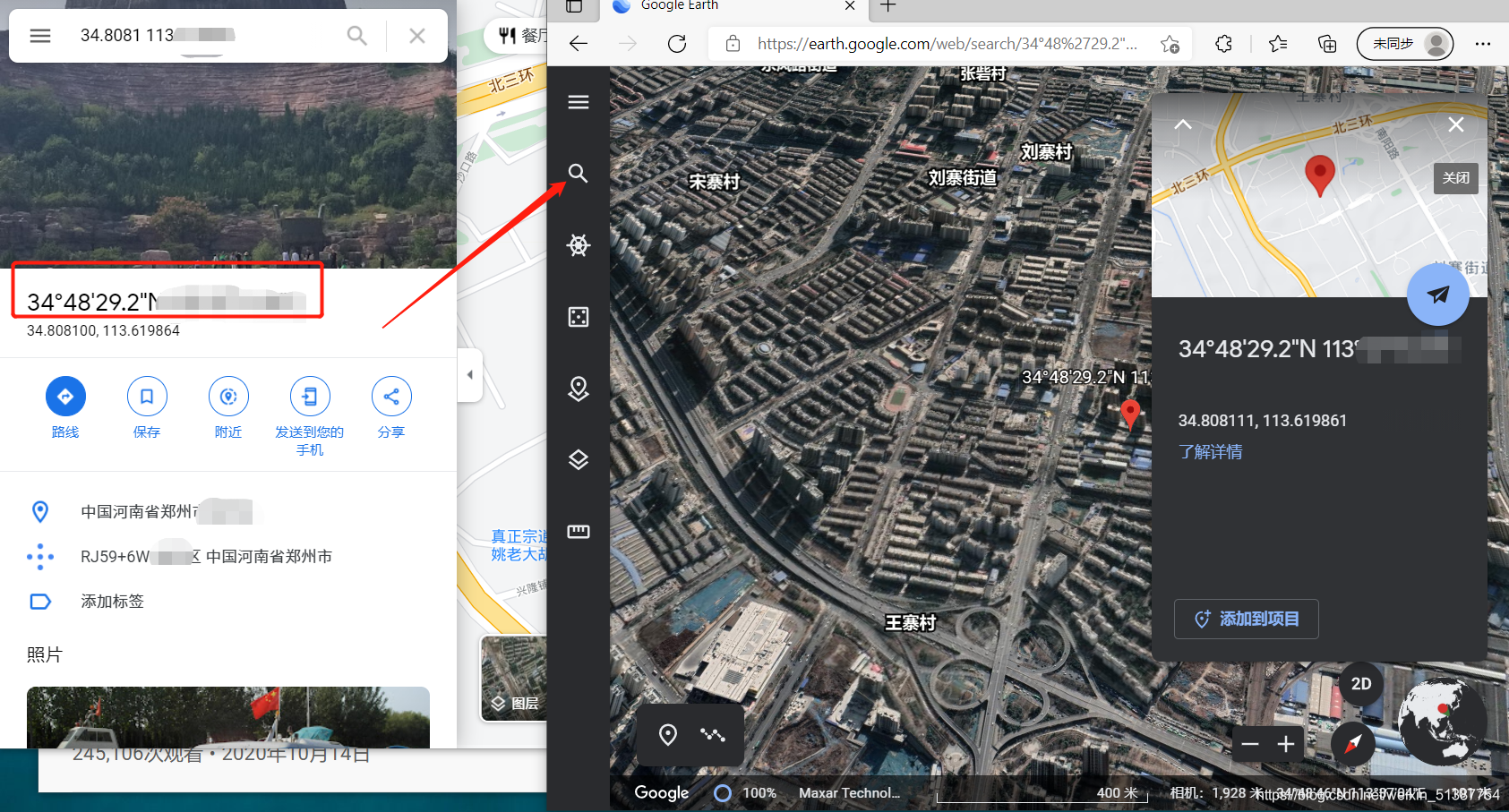
Task: Open the browser extensions icon
Action: 1223,44
